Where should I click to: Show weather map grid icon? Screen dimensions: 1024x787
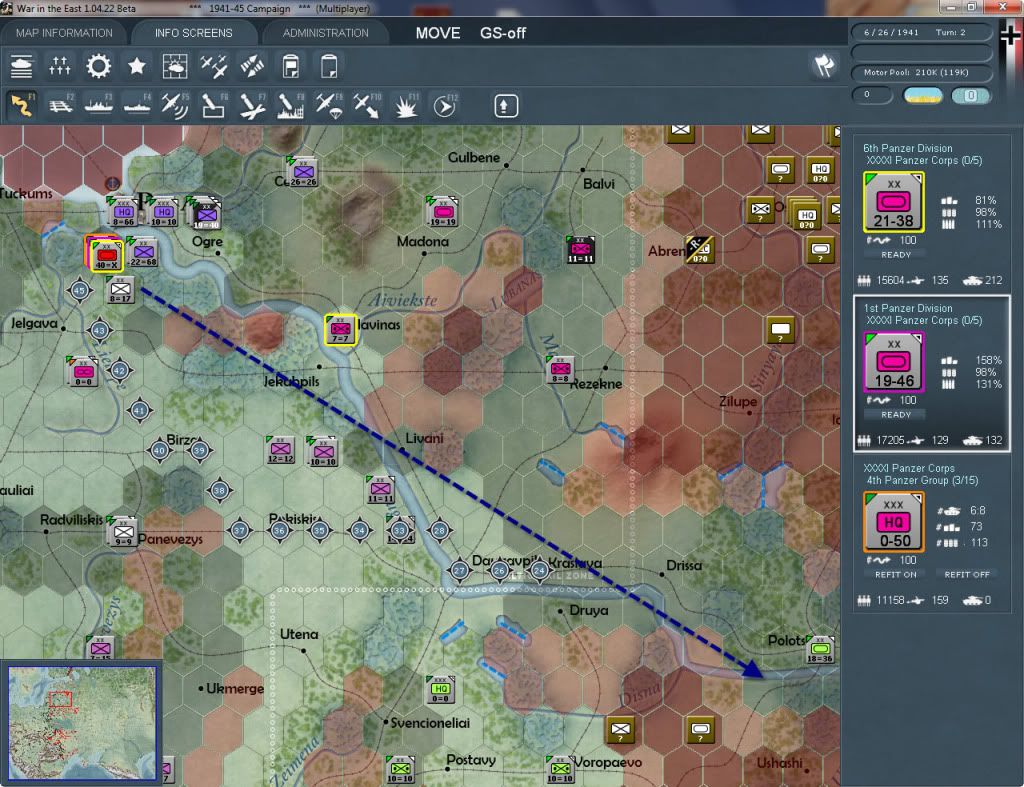coord(174,66)
